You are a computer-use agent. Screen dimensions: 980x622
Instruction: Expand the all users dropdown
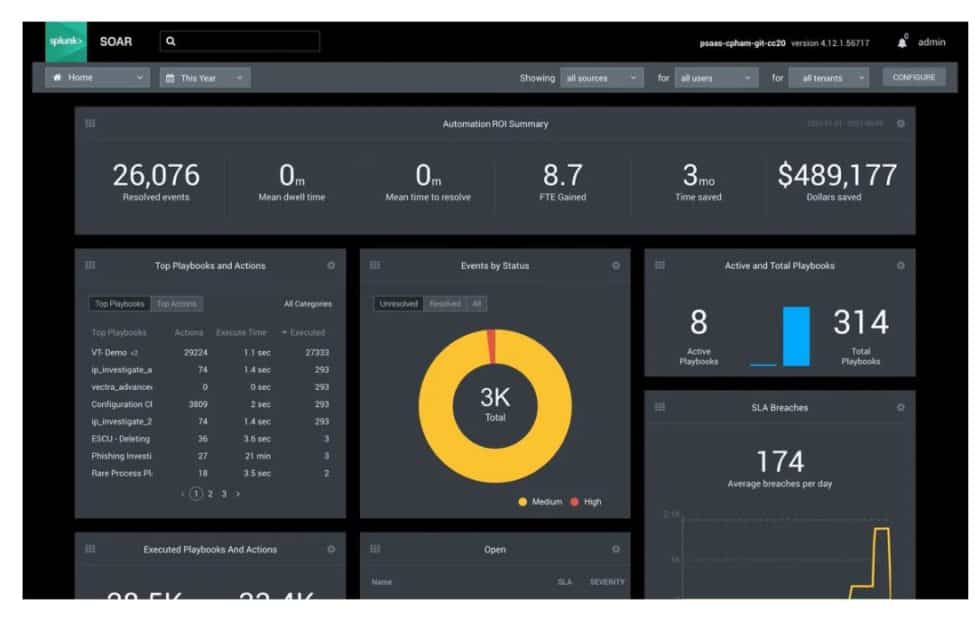(x=714, y=76)
